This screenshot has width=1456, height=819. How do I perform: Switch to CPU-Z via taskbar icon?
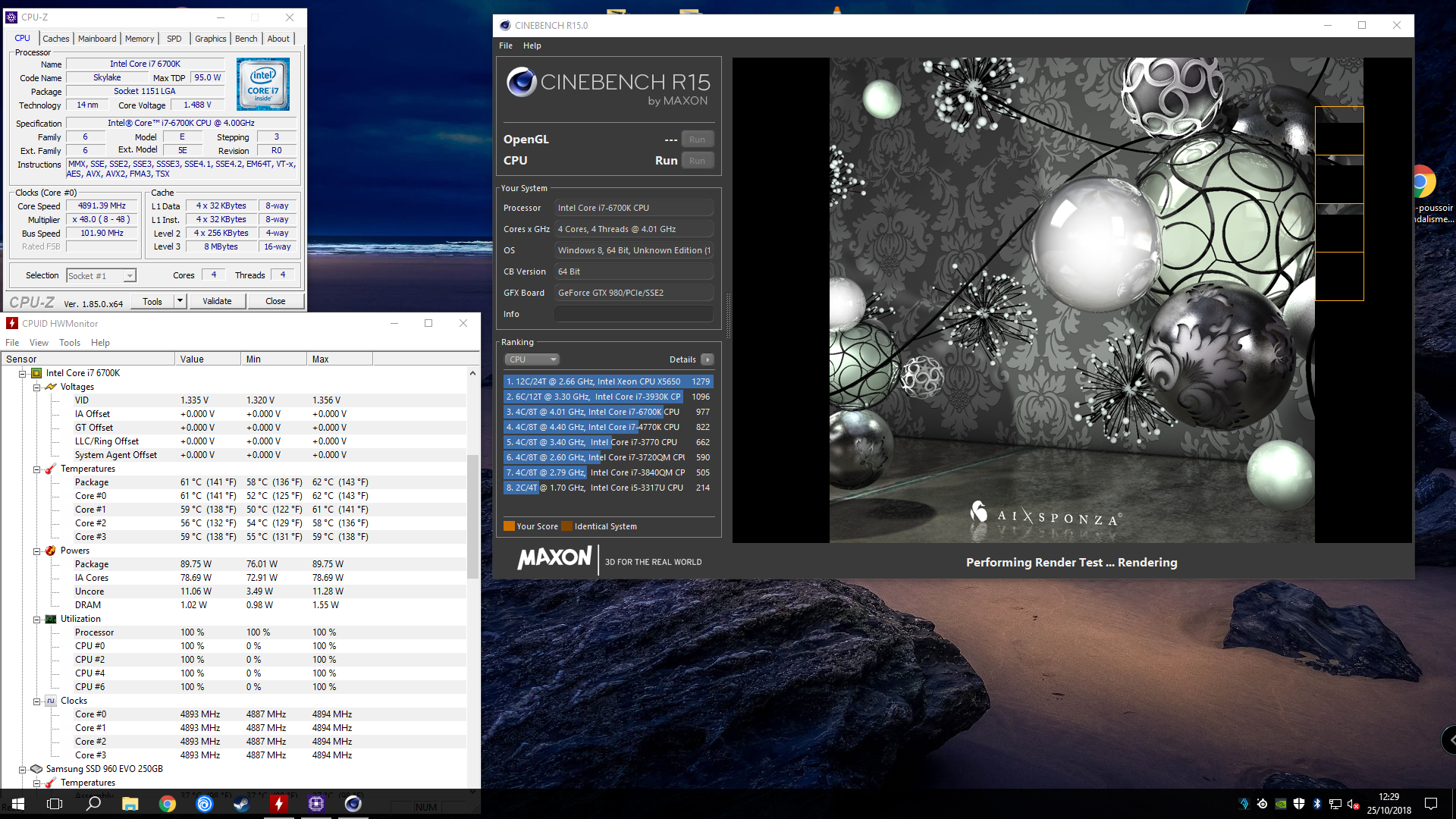(316, 804)
